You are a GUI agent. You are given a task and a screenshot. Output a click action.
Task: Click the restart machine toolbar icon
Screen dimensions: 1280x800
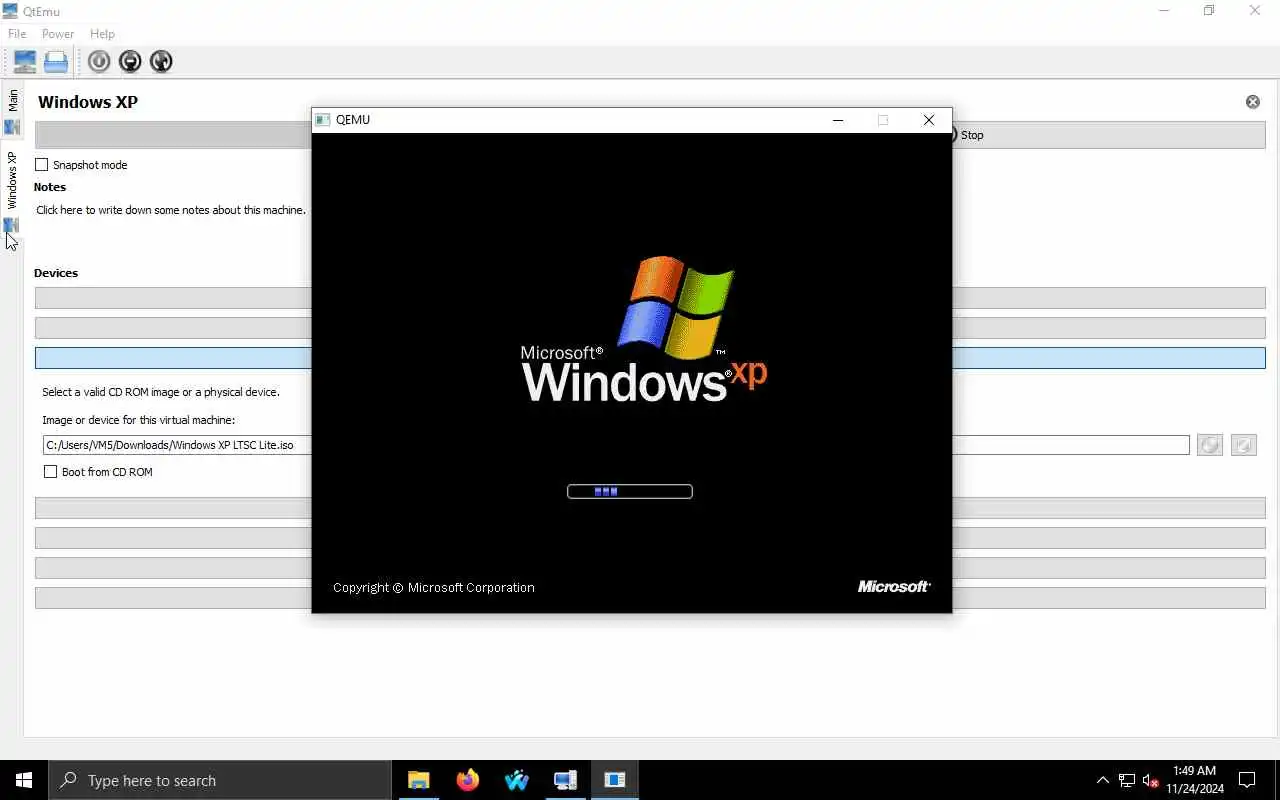[x=161, y=62]
